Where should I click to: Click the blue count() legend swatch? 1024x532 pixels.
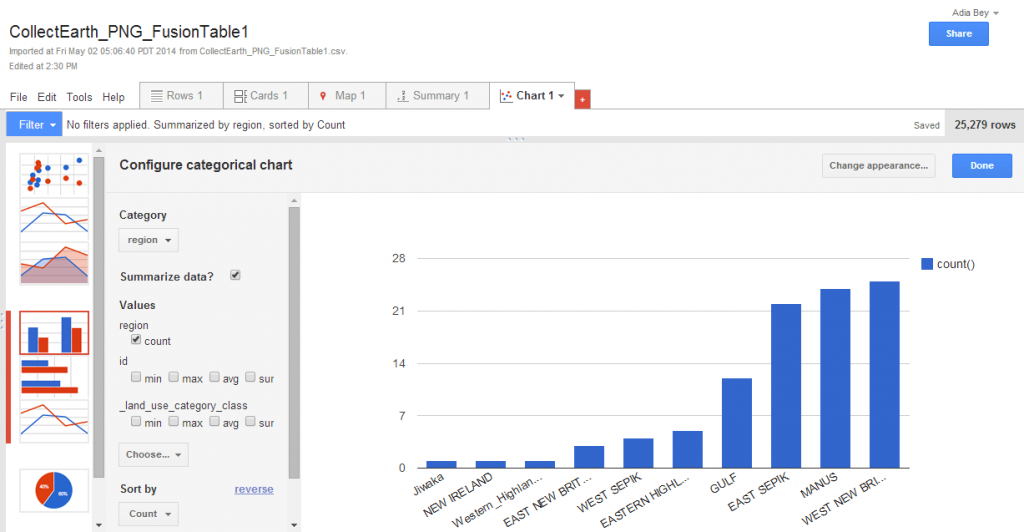(927, 264)
